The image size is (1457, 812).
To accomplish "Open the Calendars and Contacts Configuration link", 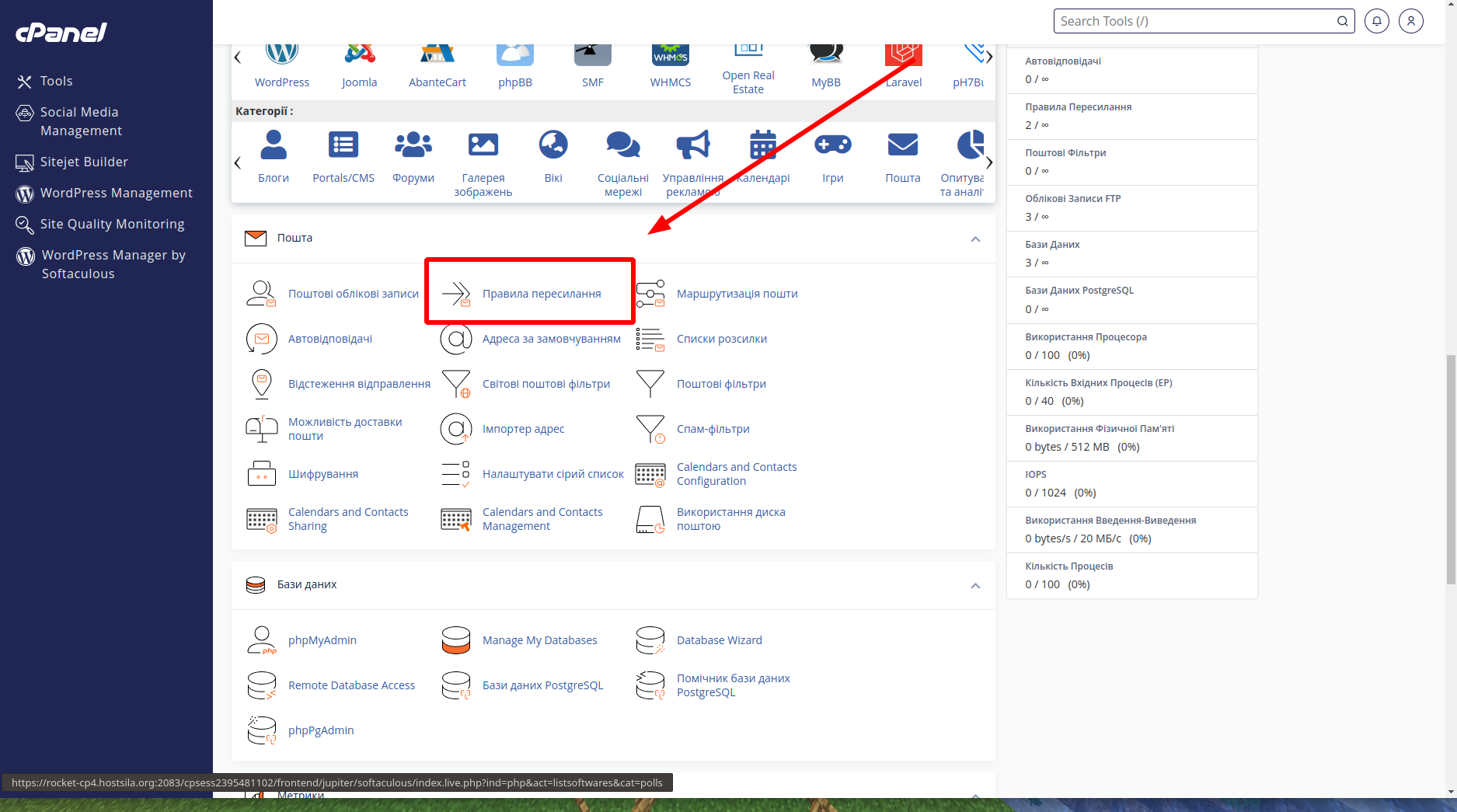I will (x=737, y=474).
